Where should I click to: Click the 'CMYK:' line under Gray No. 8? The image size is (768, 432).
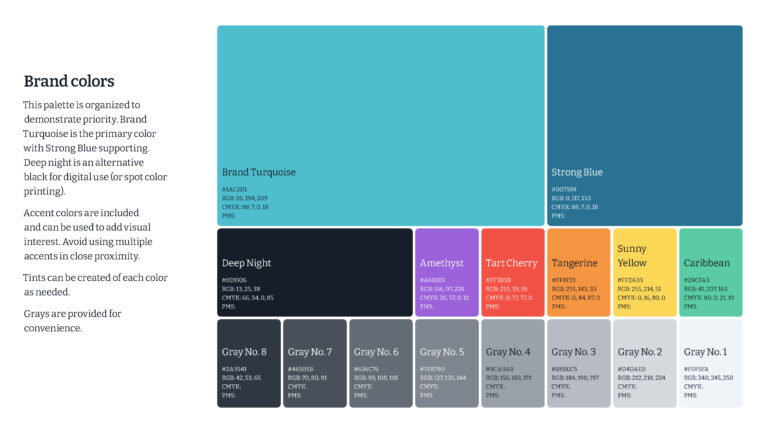(x=231, y=386)
